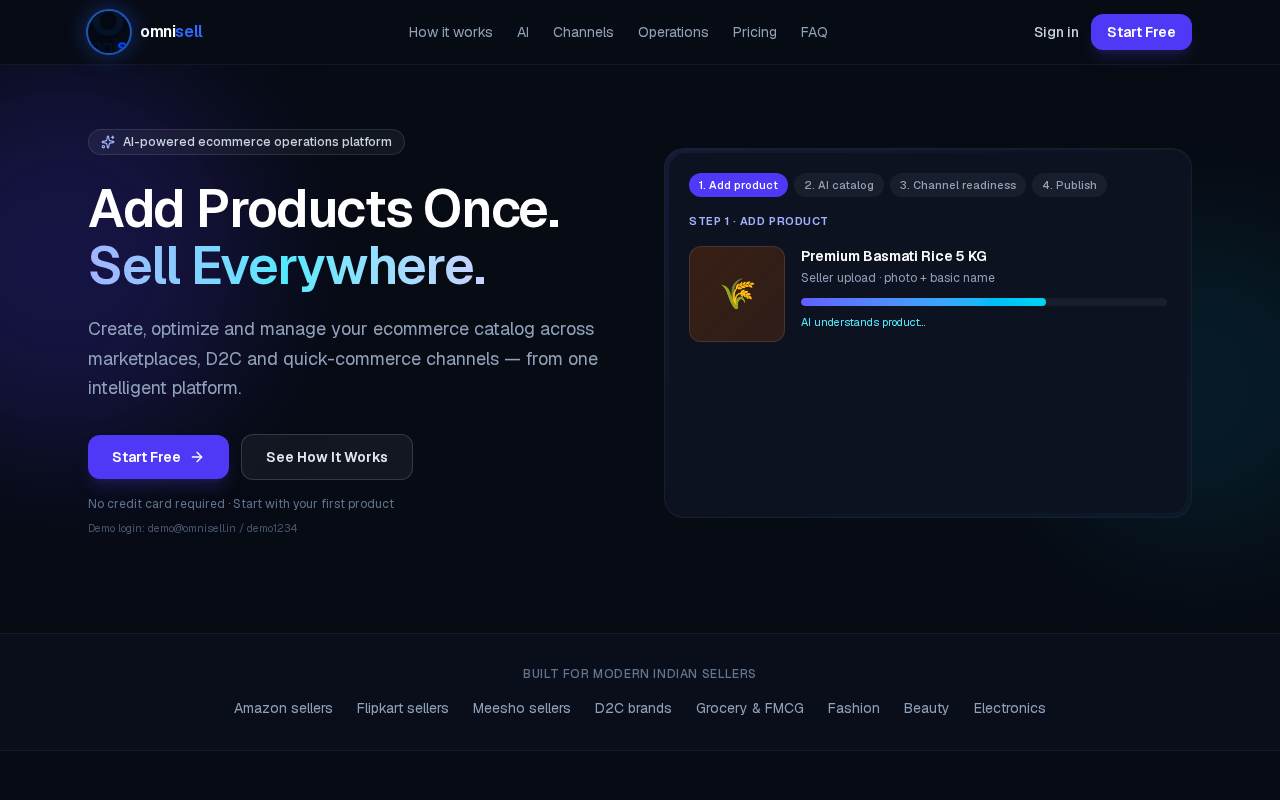
Task: Click the Flipkart sellers label
Action: [403, 708]
